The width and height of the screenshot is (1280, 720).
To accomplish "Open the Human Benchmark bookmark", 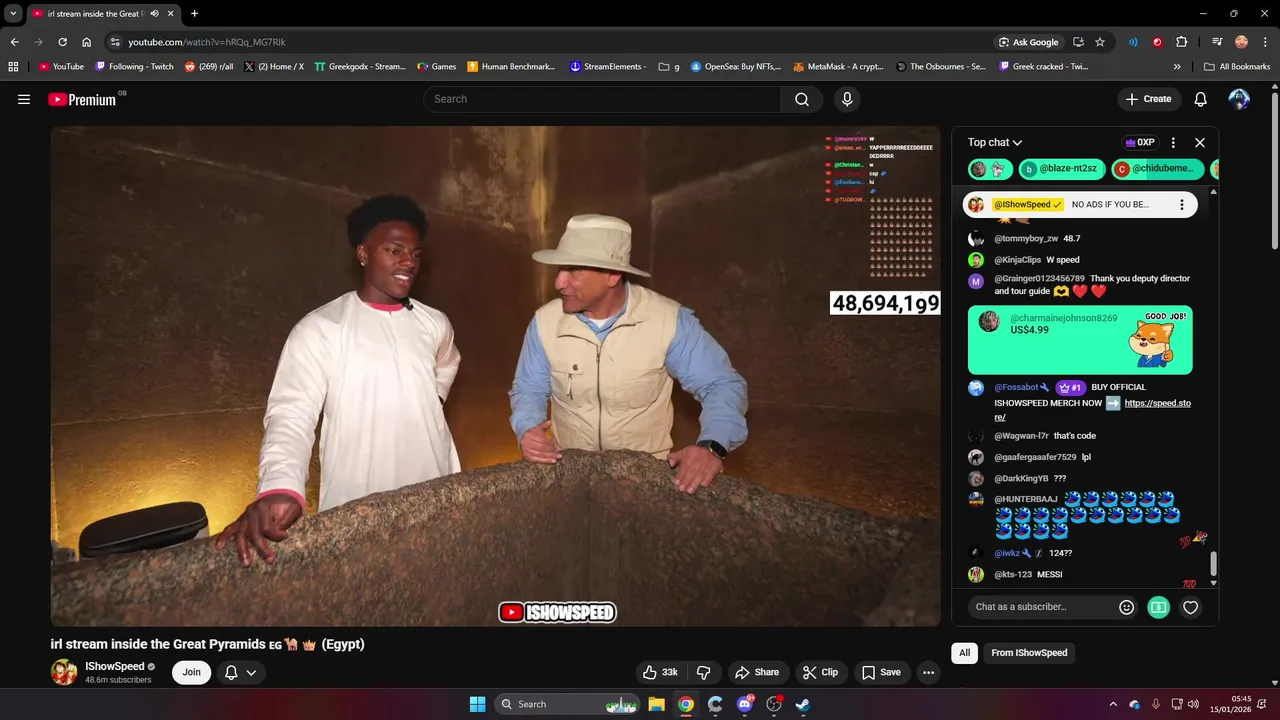I will point(511,67).
